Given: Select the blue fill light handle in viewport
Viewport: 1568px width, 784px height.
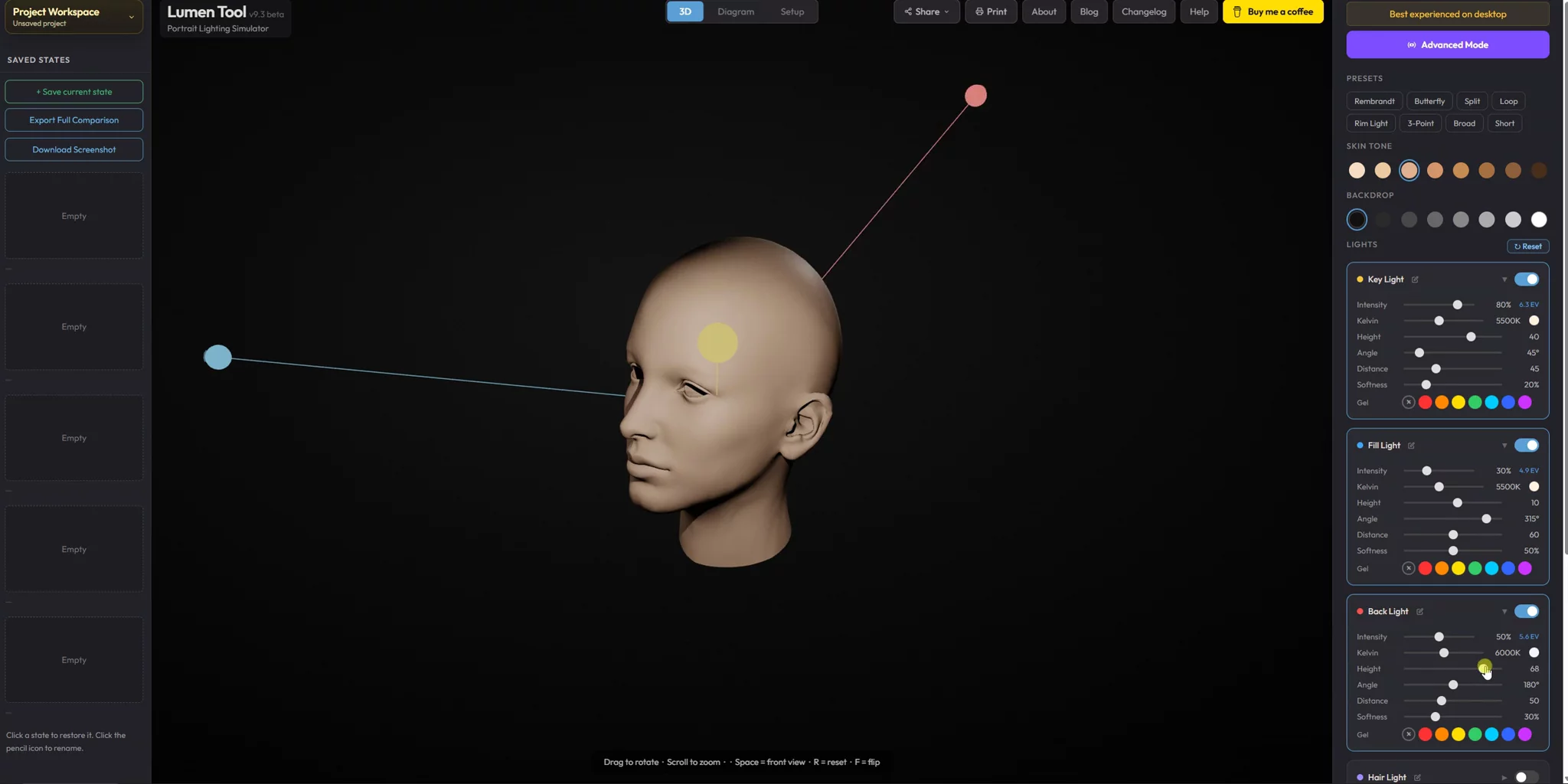Looking at the screenshot, I should coord(218,357).
